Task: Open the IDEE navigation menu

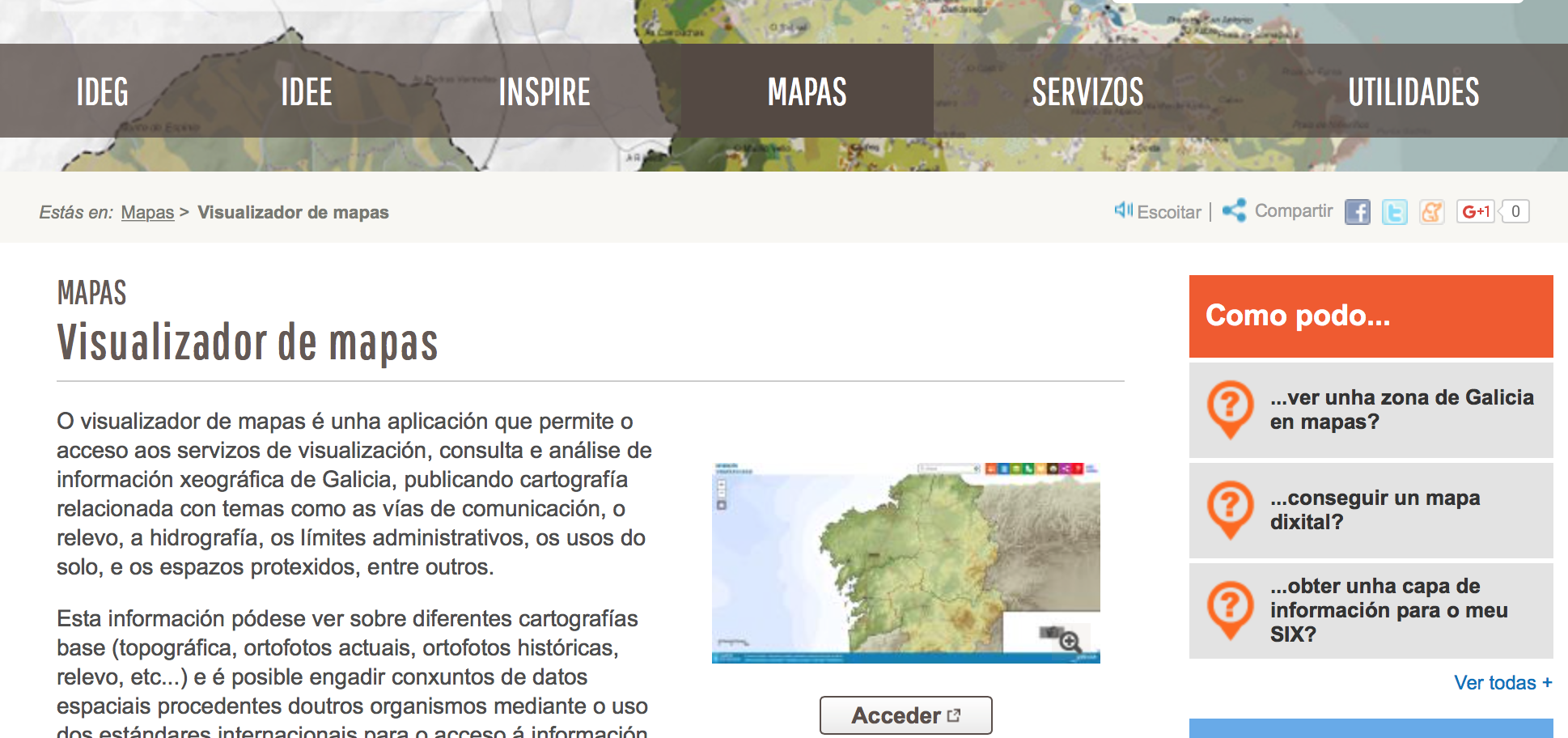Action: (x=307, y=91)
